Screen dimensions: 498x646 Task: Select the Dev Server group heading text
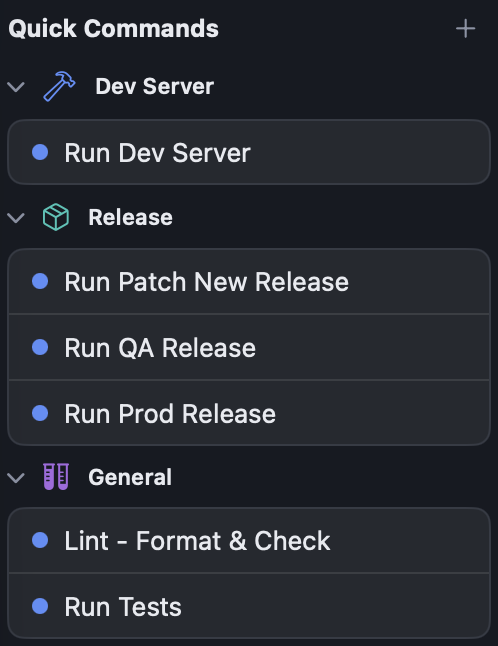click(x=154, y=87)
